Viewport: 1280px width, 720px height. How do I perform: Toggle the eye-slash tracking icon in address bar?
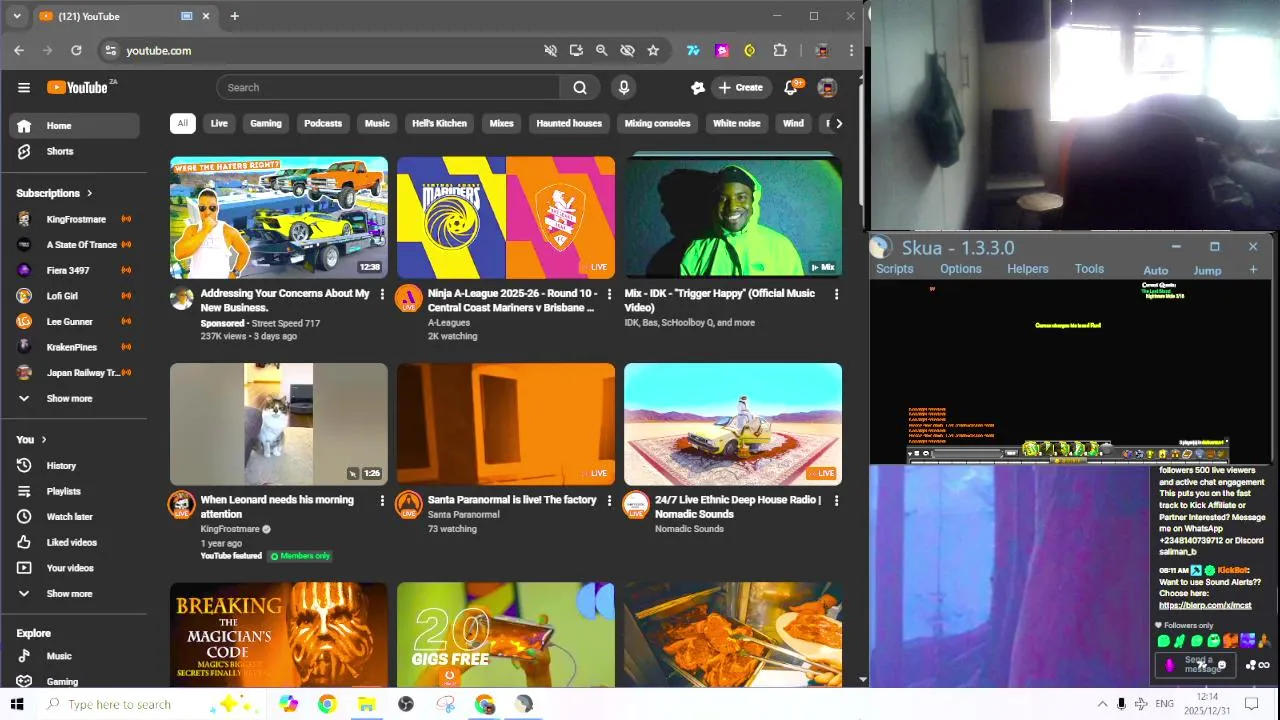(x=627, y=50)
